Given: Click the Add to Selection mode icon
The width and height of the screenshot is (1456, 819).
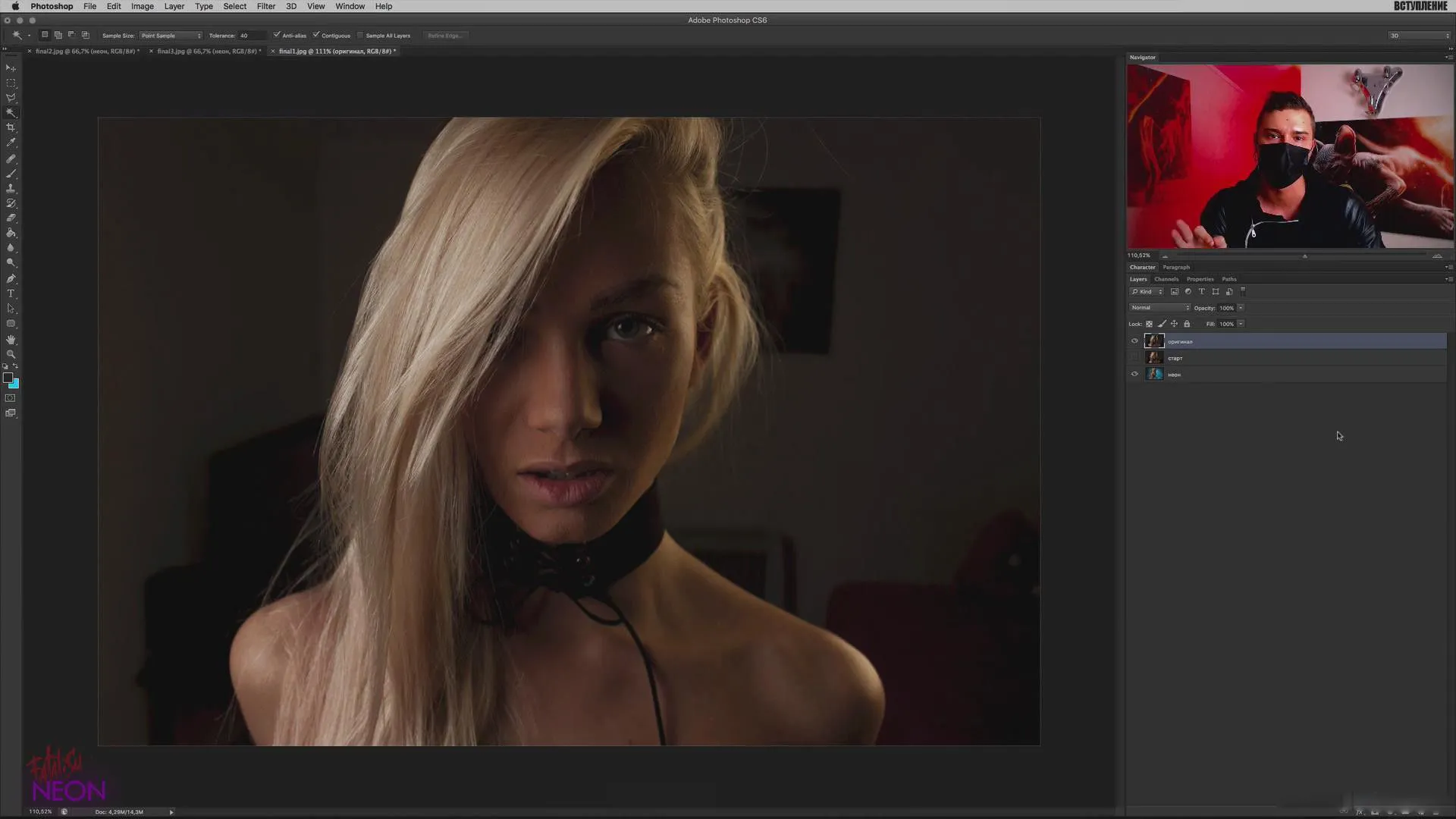Looking at the screenshot, I should tap(58, 35).
